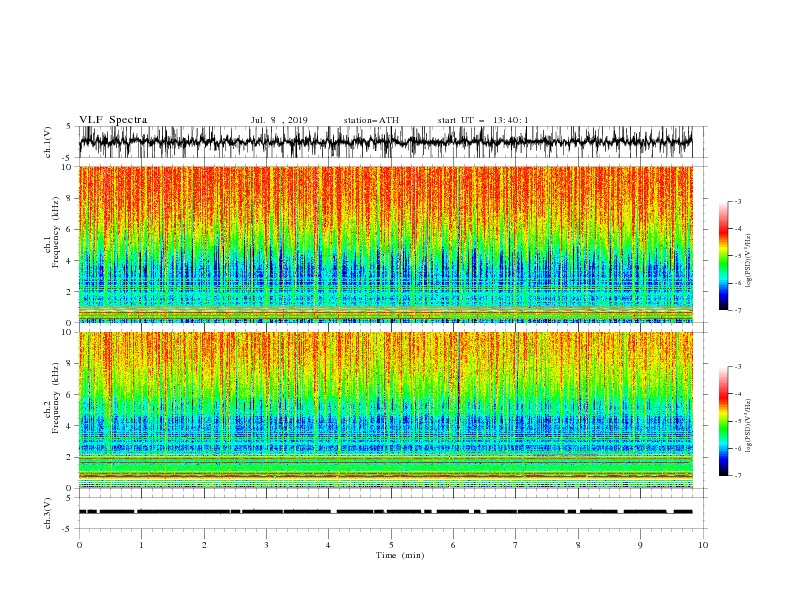Click ch.2 colorbar "log(PSD)(V²/Hz)" label
Viewport: 792px width, 612px height.
(x=748, y=426)
